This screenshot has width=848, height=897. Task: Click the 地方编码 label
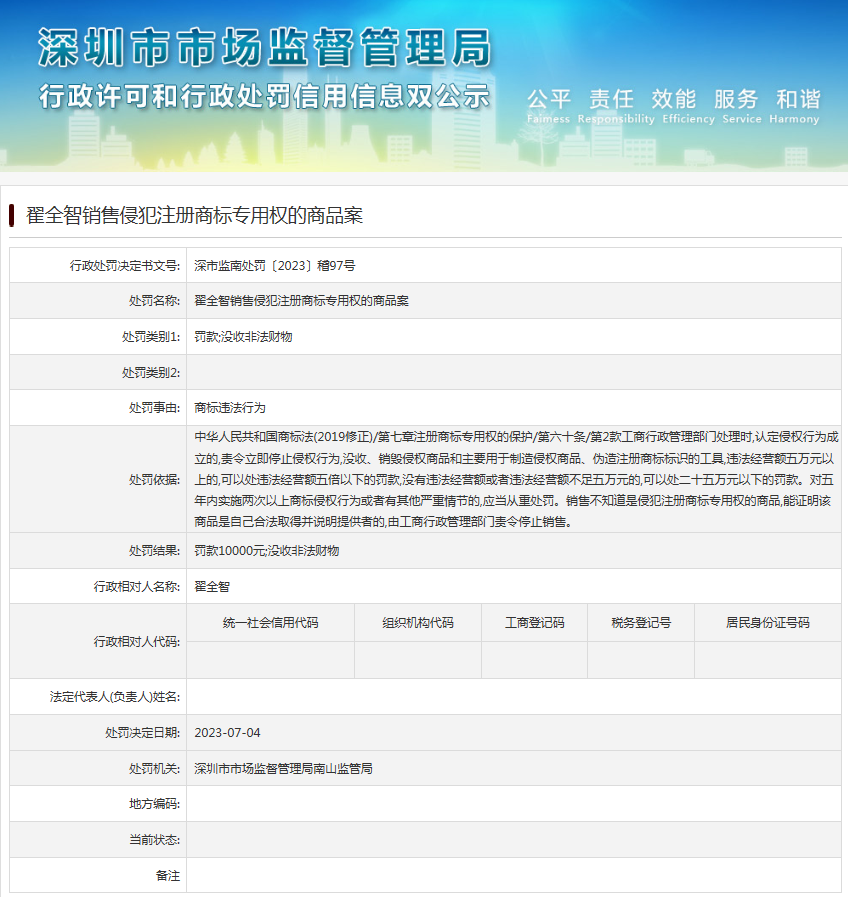pyautogui.click(x=154, y=804)
